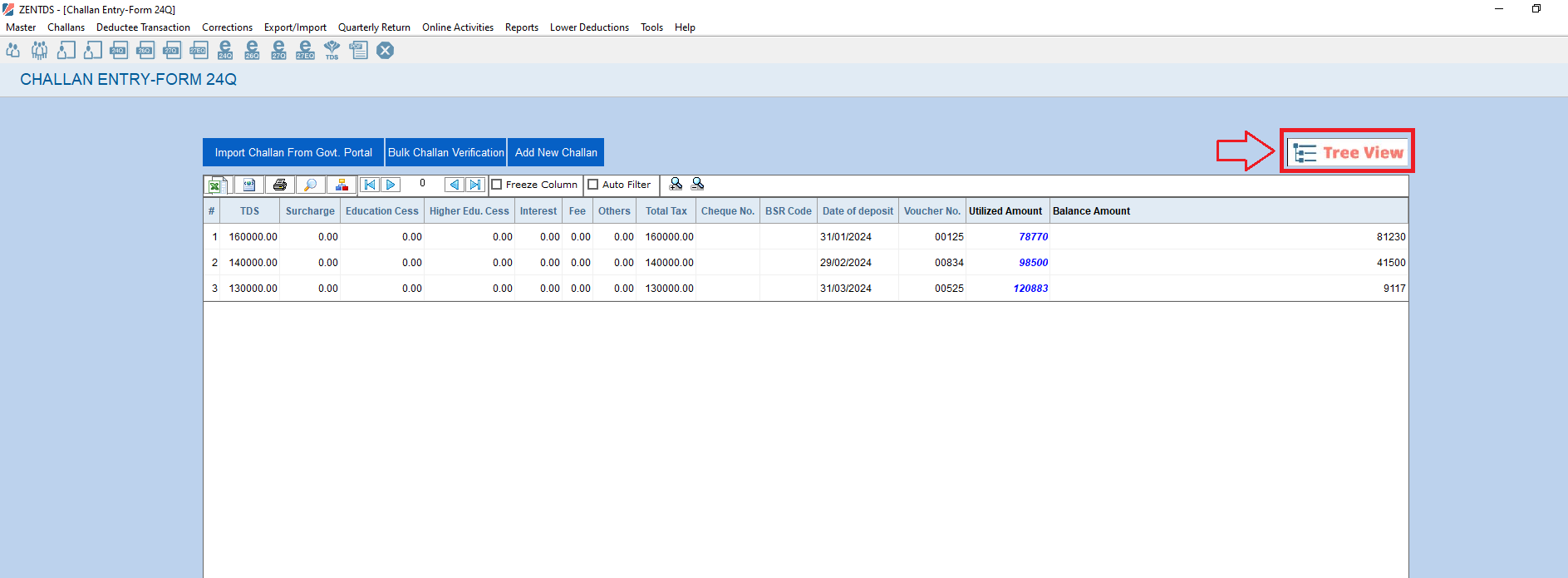Image resolution: width=1568 pixels, height=578 pixels.
Task: Open the Help menu
Action: point(685,27)
